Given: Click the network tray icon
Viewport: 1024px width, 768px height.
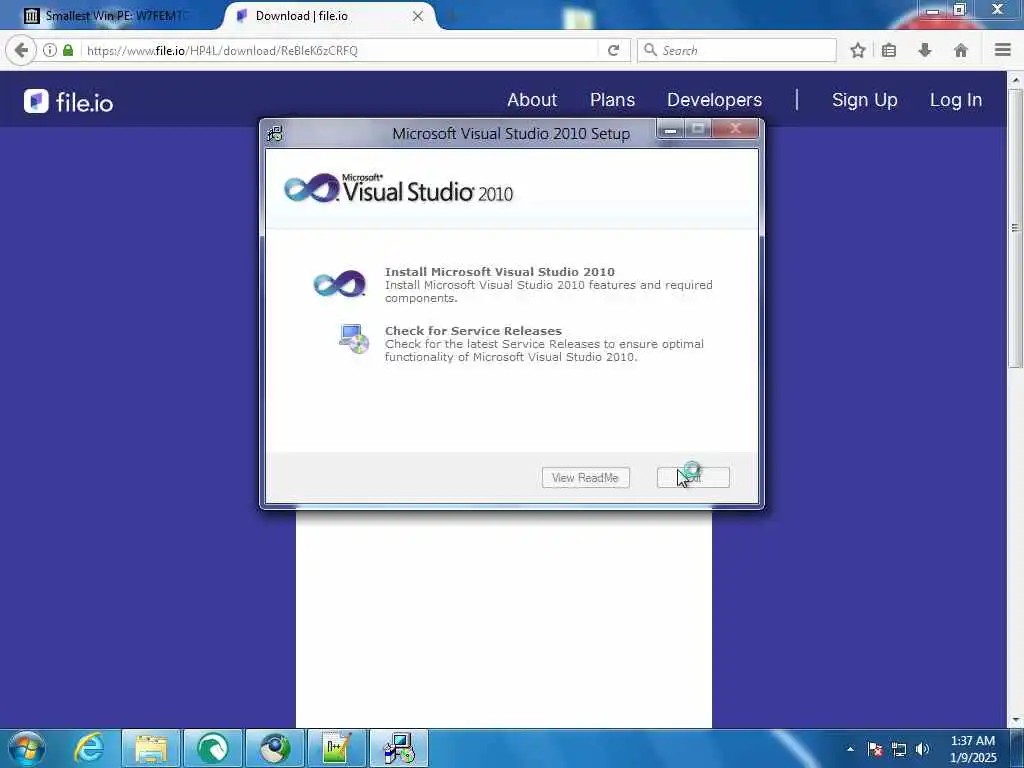Looking at the screenshot, I should tap(899, 749).
